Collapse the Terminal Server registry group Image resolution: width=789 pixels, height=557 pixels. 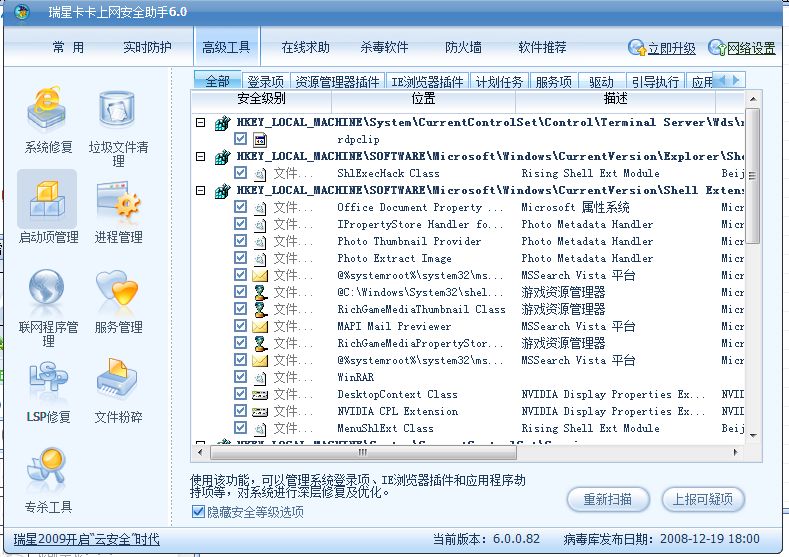(201, 122)
